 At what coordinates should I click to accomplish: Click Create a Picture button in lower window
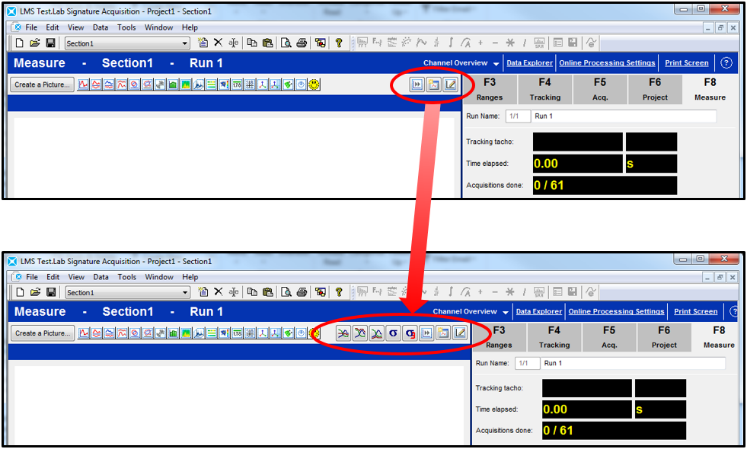tap(42, 333)
